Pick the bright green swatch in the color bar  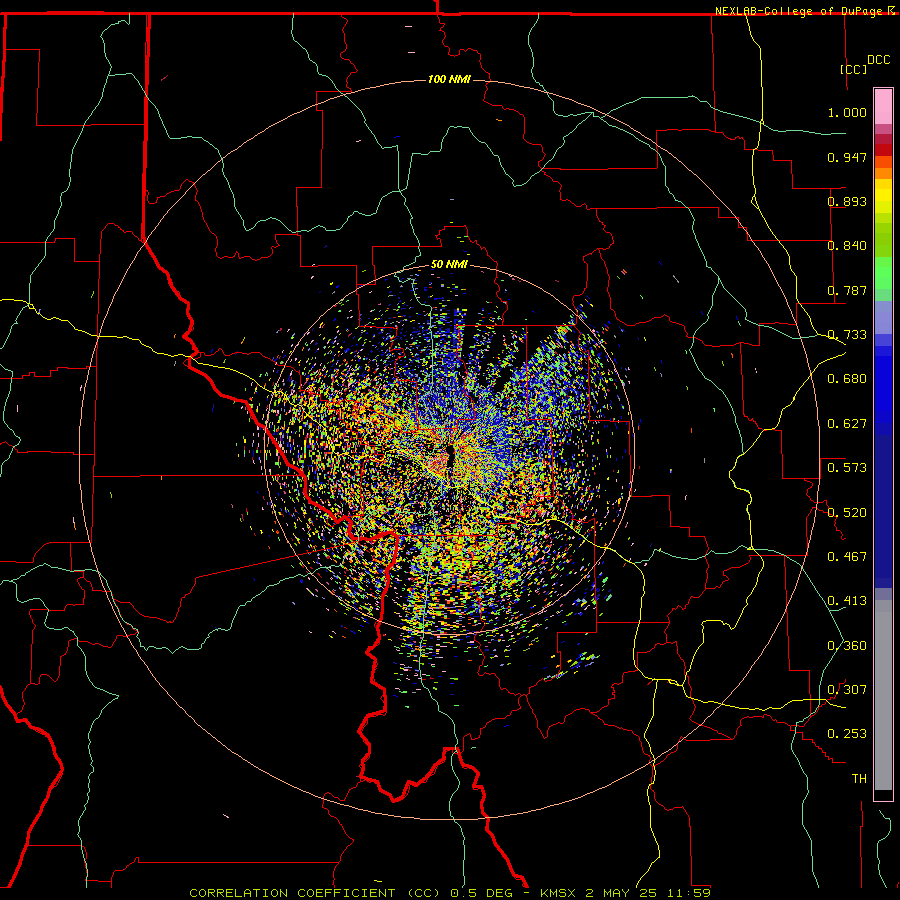(883, 273)
